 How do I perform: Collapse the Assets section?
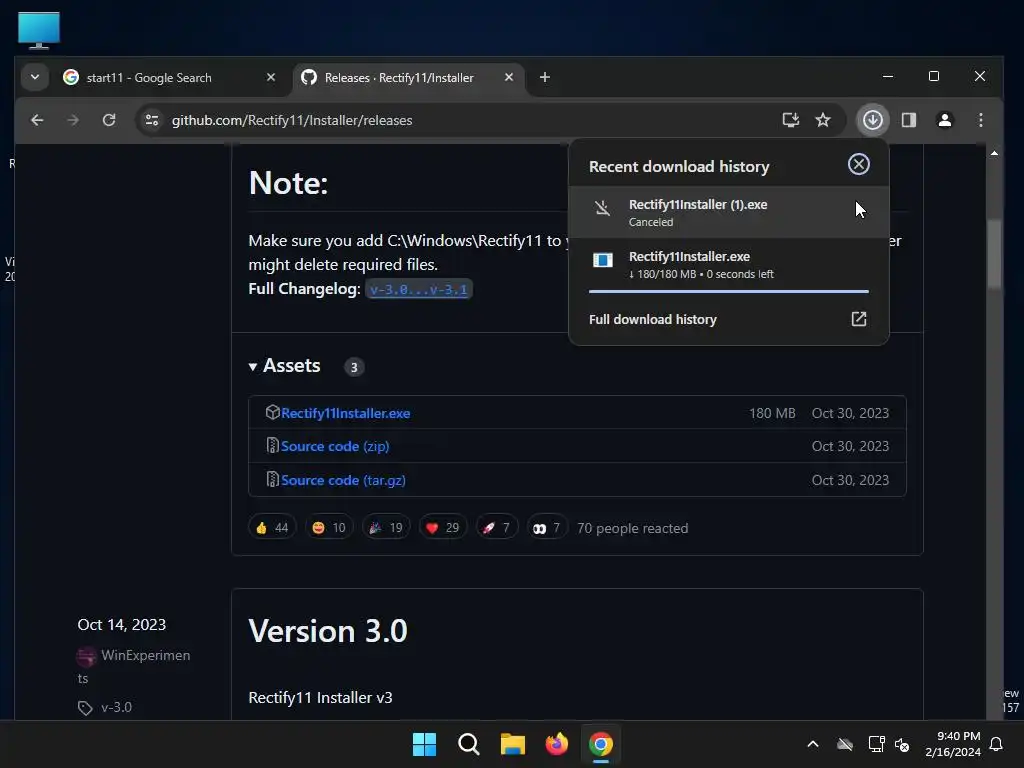click(285, 366)
